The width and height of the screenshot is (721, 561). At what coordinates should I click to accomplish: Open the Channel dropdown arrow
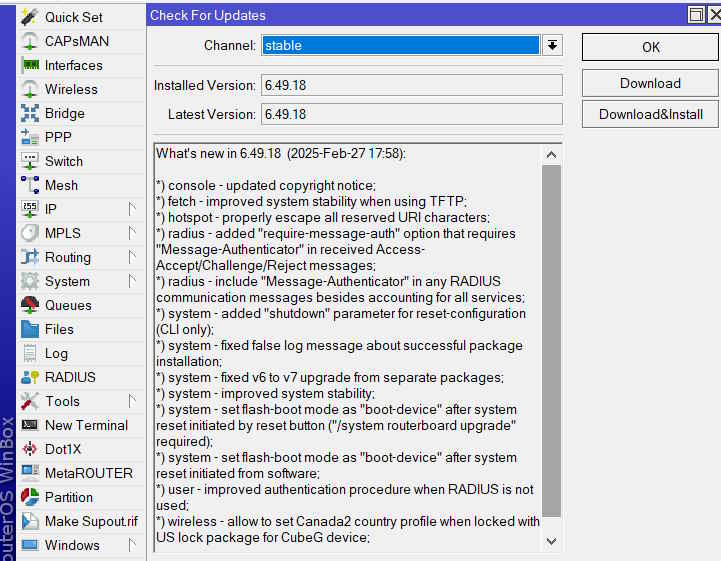pyautogui.click(x=552, y=46)
